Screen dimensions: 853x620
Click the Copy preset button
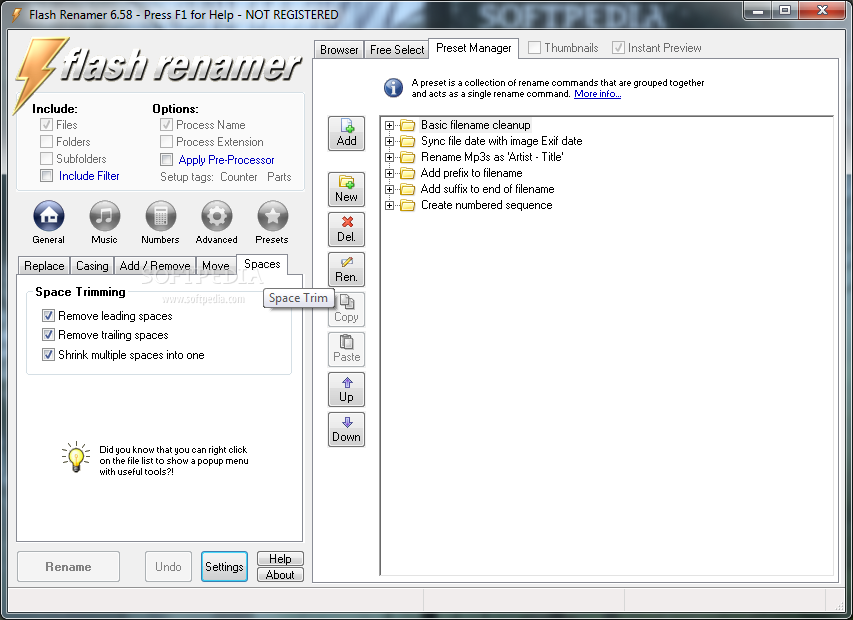point(347,309)
